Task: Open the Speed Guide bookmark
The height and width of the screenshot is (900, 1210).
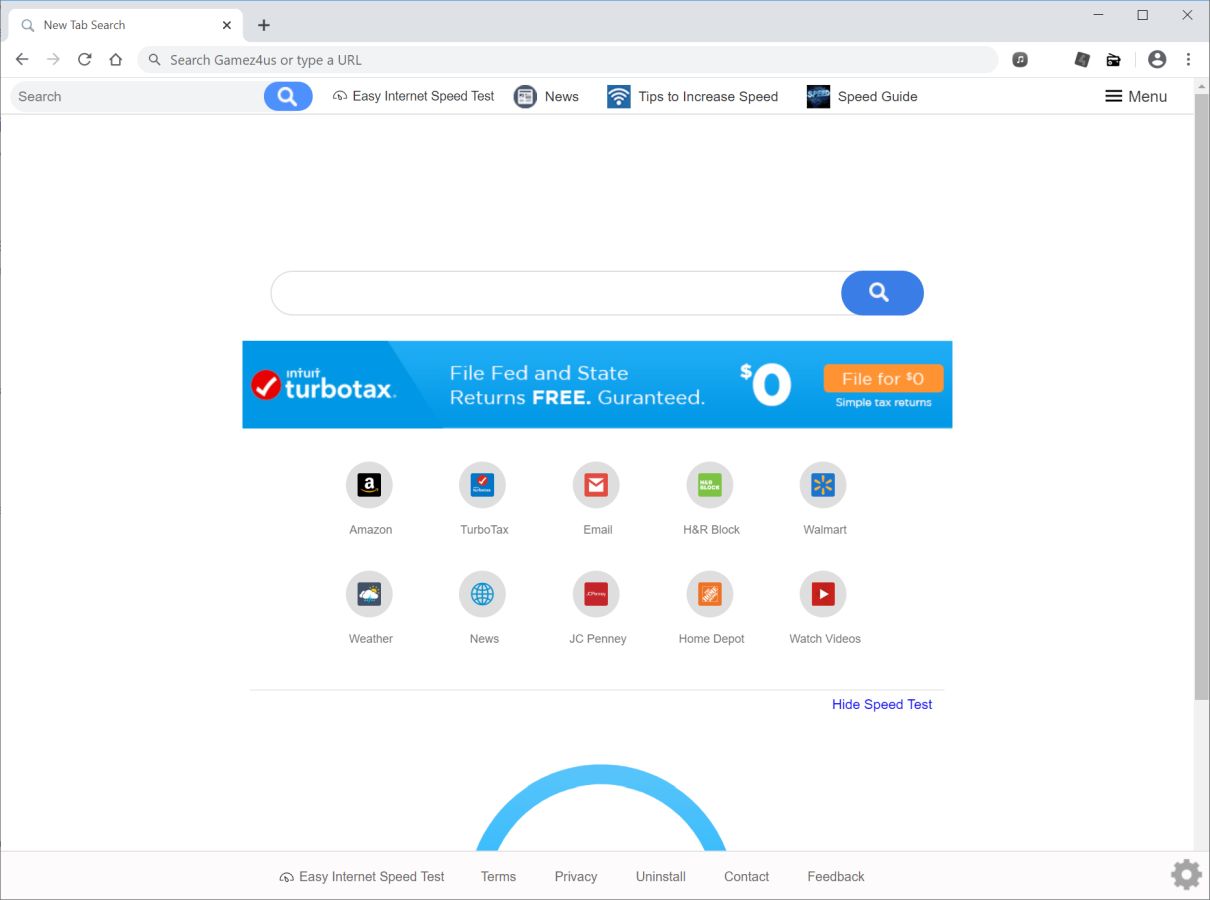Action: tap(862, 96)
